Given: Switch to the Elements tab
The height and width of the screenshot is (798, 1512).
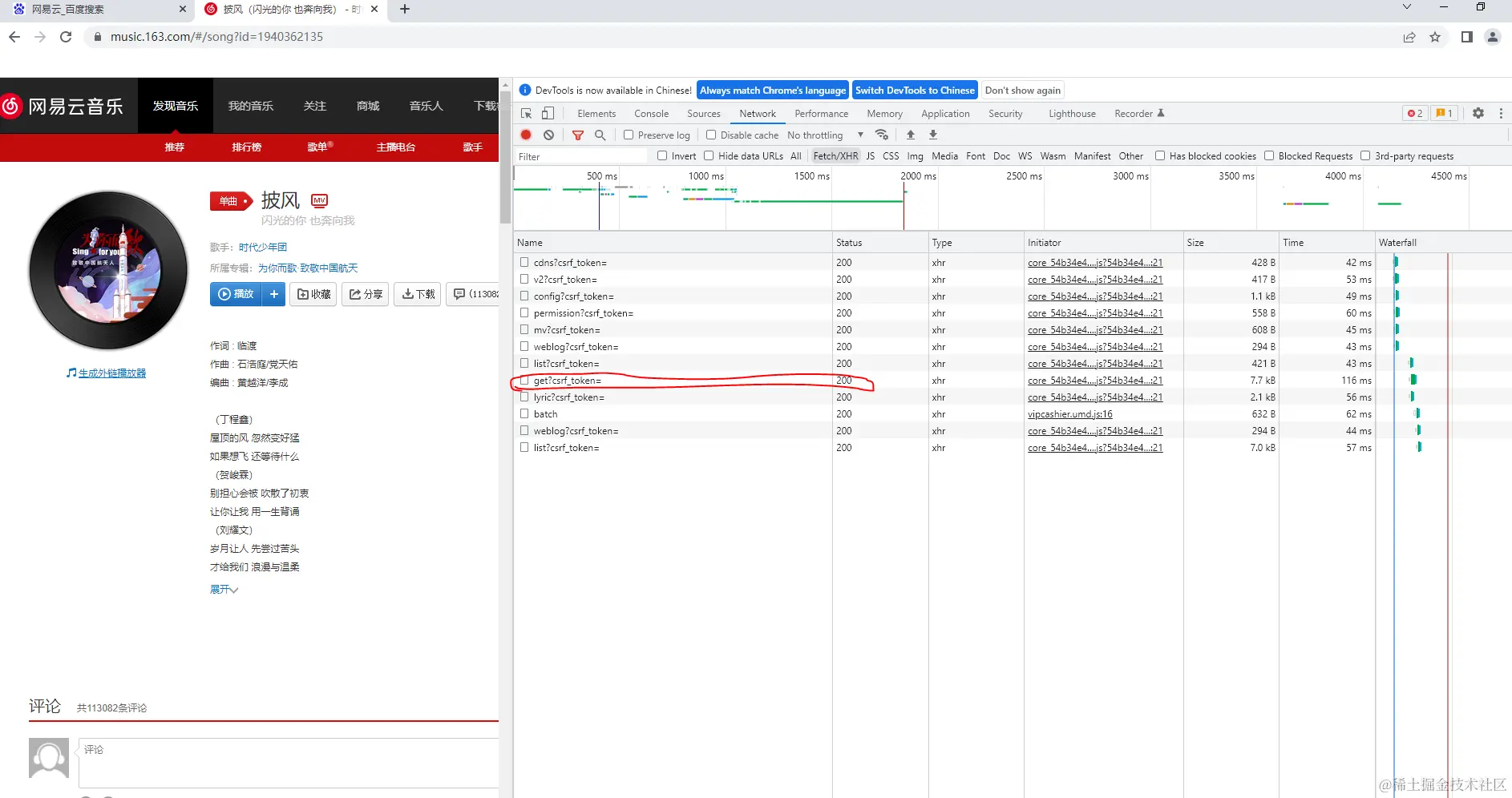Looking at the screenshot, I should point(596,114).
